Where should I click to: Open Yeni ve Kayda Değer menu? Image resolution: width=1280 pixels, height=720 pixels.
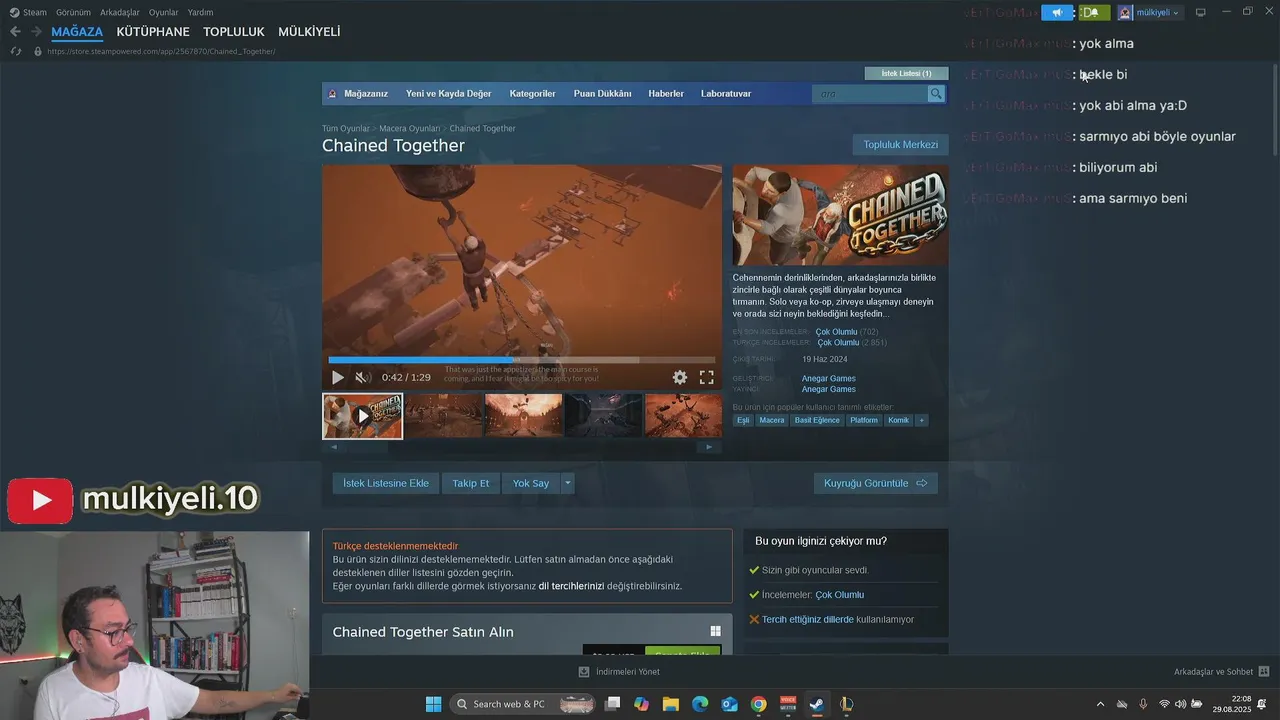[449, 93]
